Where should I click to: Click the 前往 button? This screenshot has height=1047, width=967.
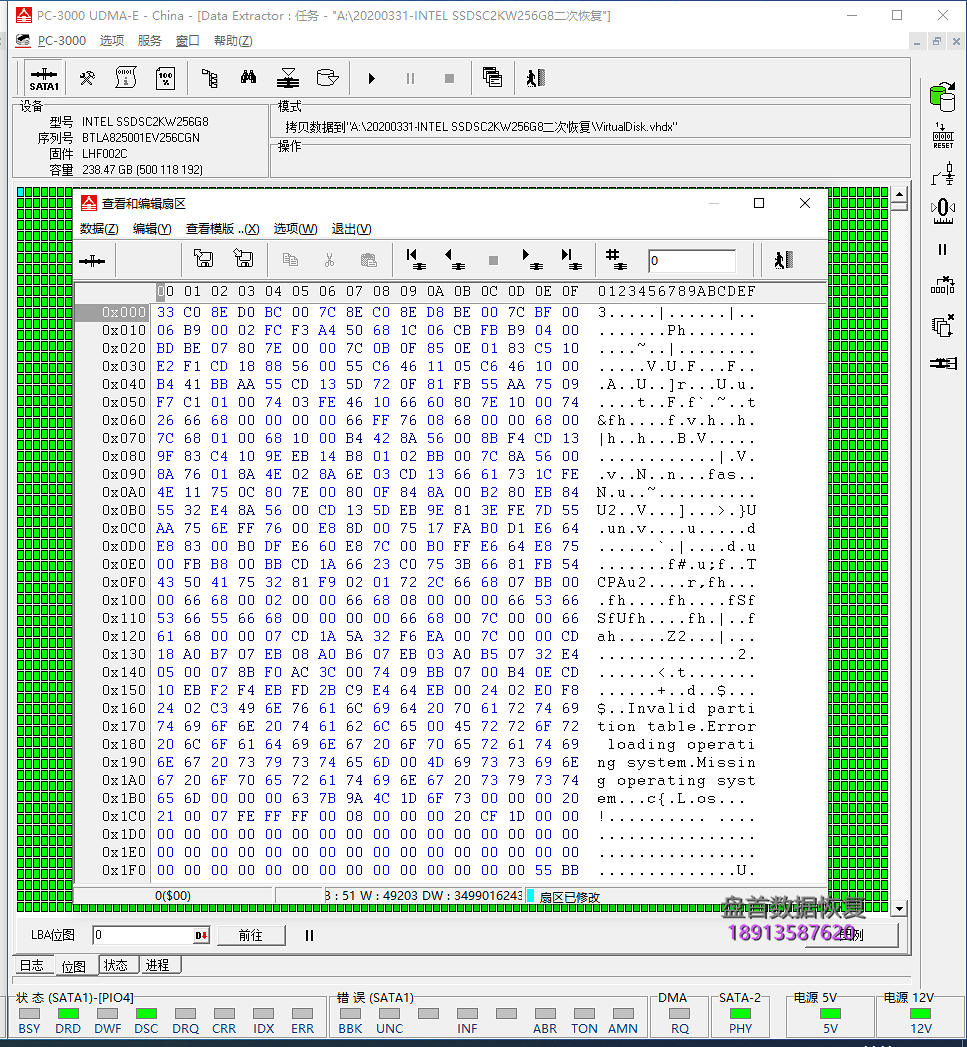click(251, 935)
